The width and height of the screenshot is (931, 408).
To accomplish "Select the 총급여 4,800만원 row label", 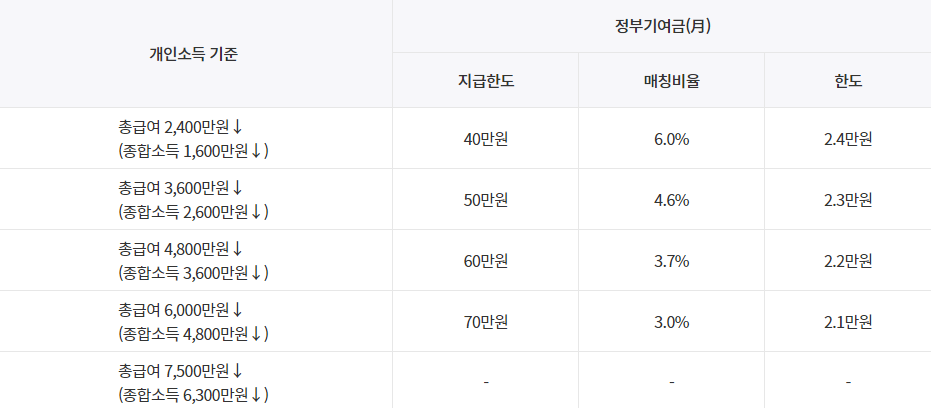I will pos(196,261).
